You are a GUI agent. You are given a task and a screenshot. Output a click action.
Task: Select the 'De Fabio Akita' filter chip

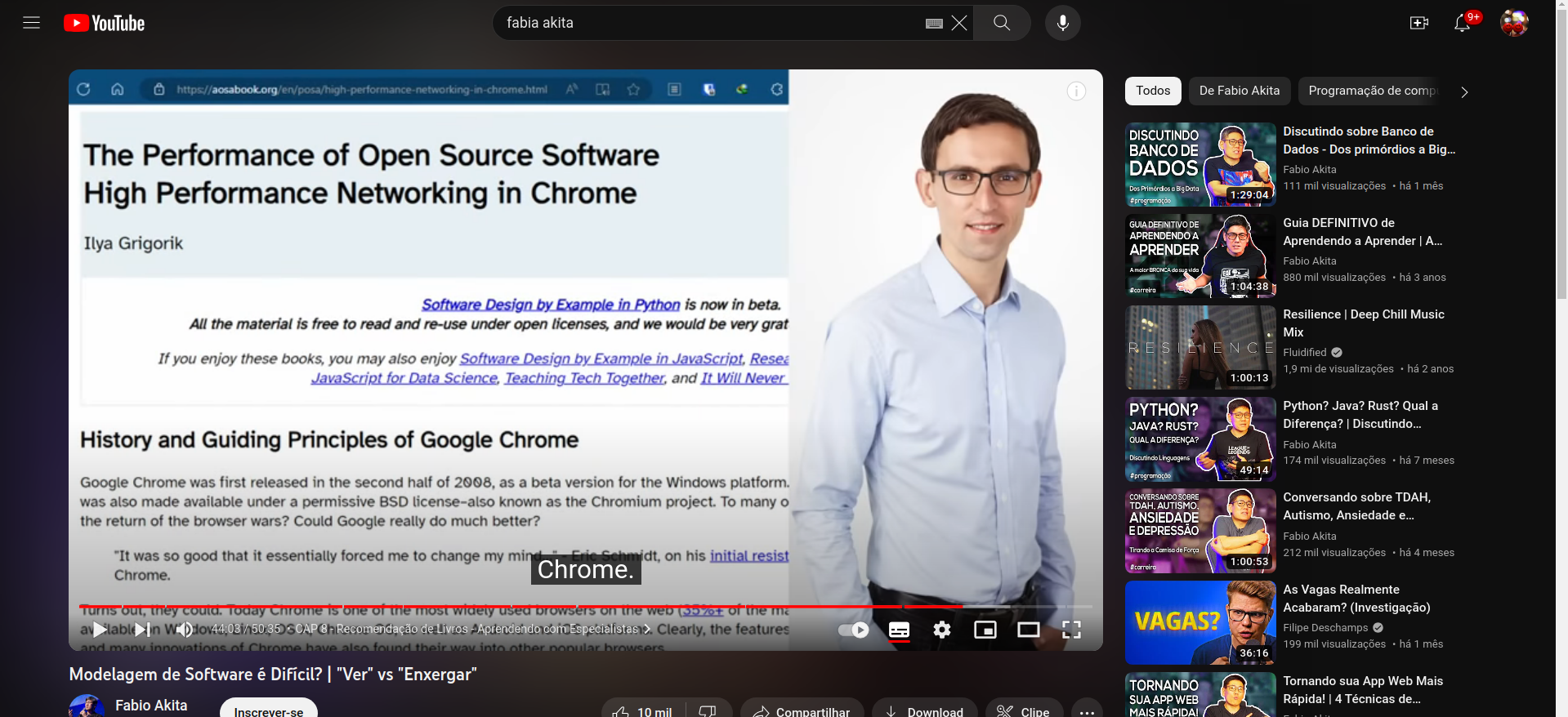pos(1239,91)
